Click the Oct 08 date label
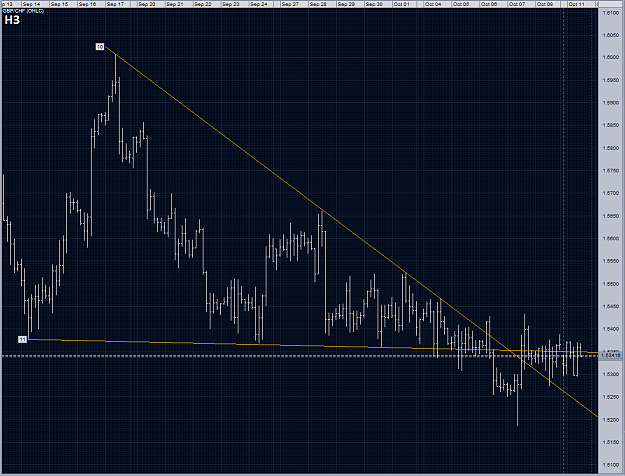 point(544,4)
